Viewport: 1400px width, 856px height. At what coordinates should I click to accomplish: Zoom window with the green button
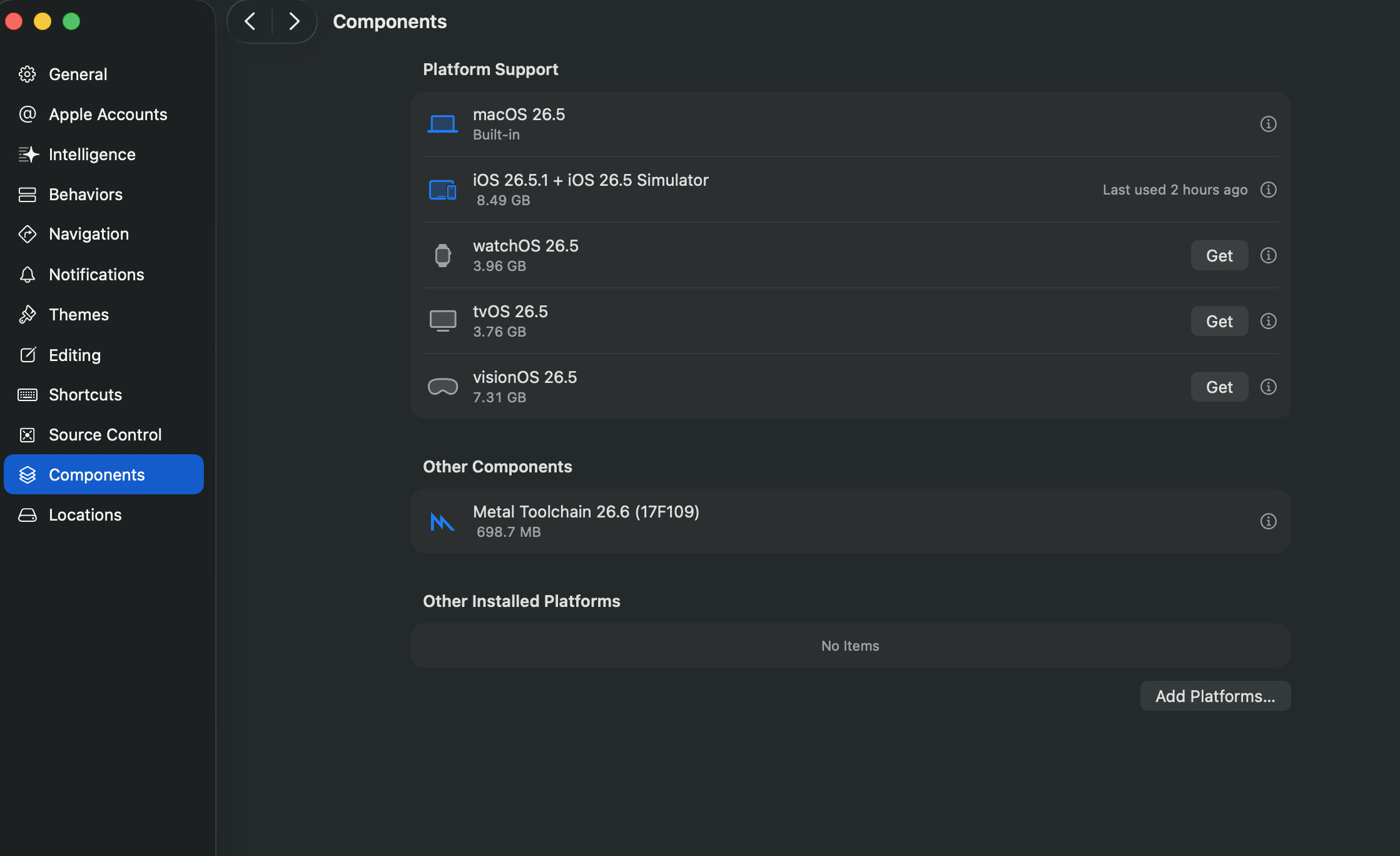[71, 21]
